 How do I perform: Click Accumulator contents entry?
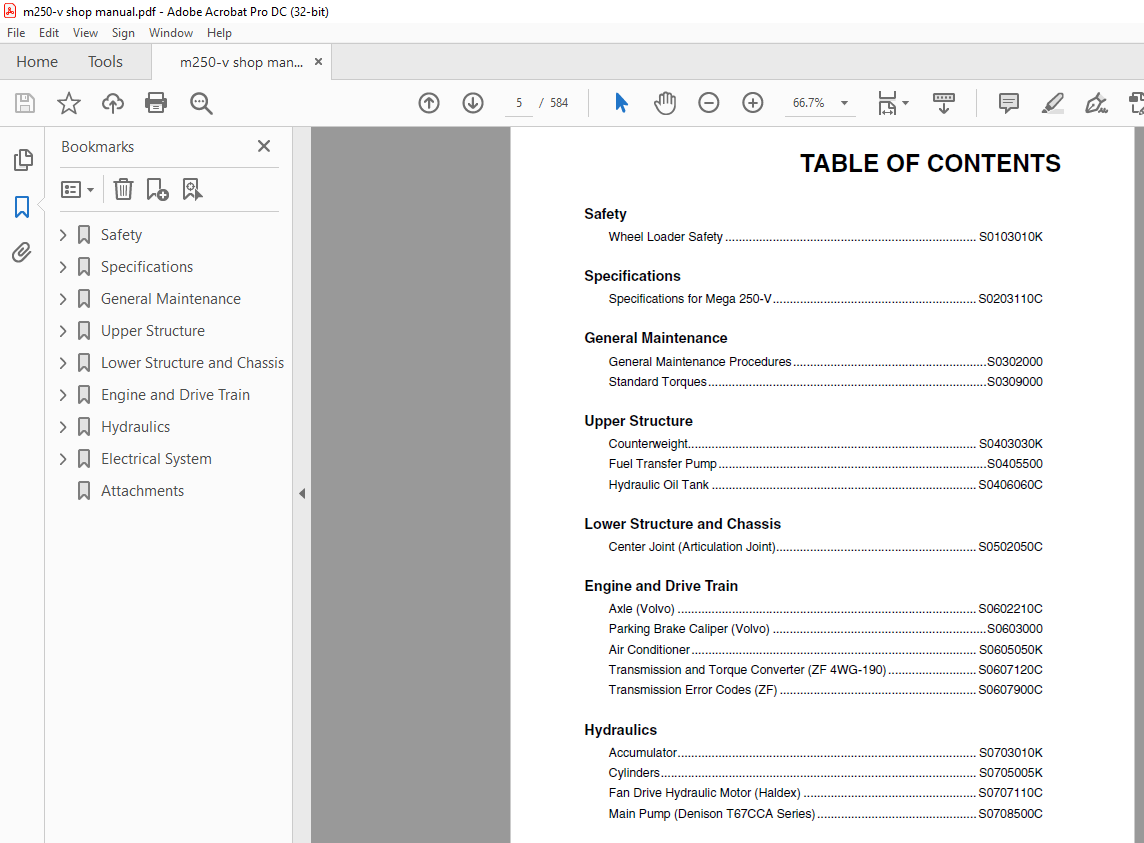(x=825, y=752)
